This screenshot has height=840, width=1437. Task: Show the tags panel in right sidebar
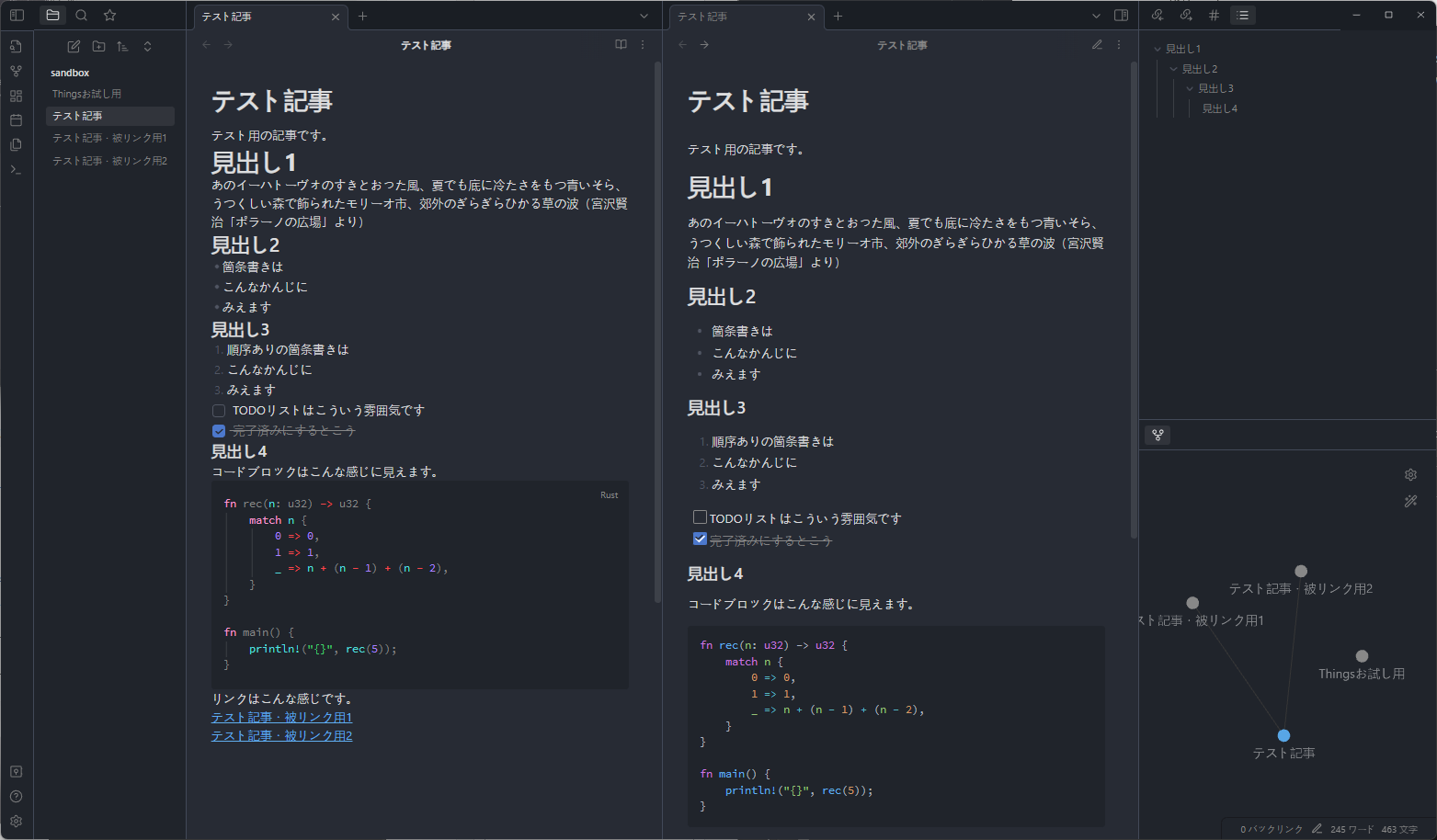(1214, 16)
